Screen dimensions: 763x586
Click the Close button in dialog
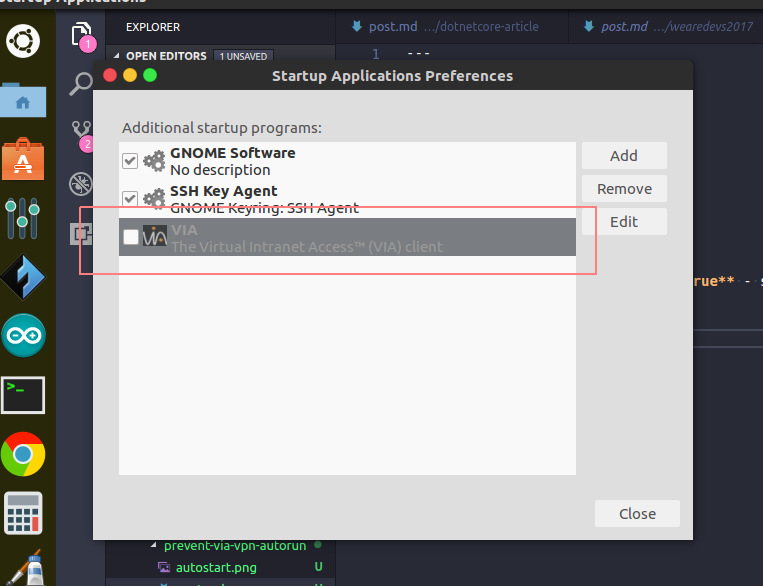click(637, 513)
